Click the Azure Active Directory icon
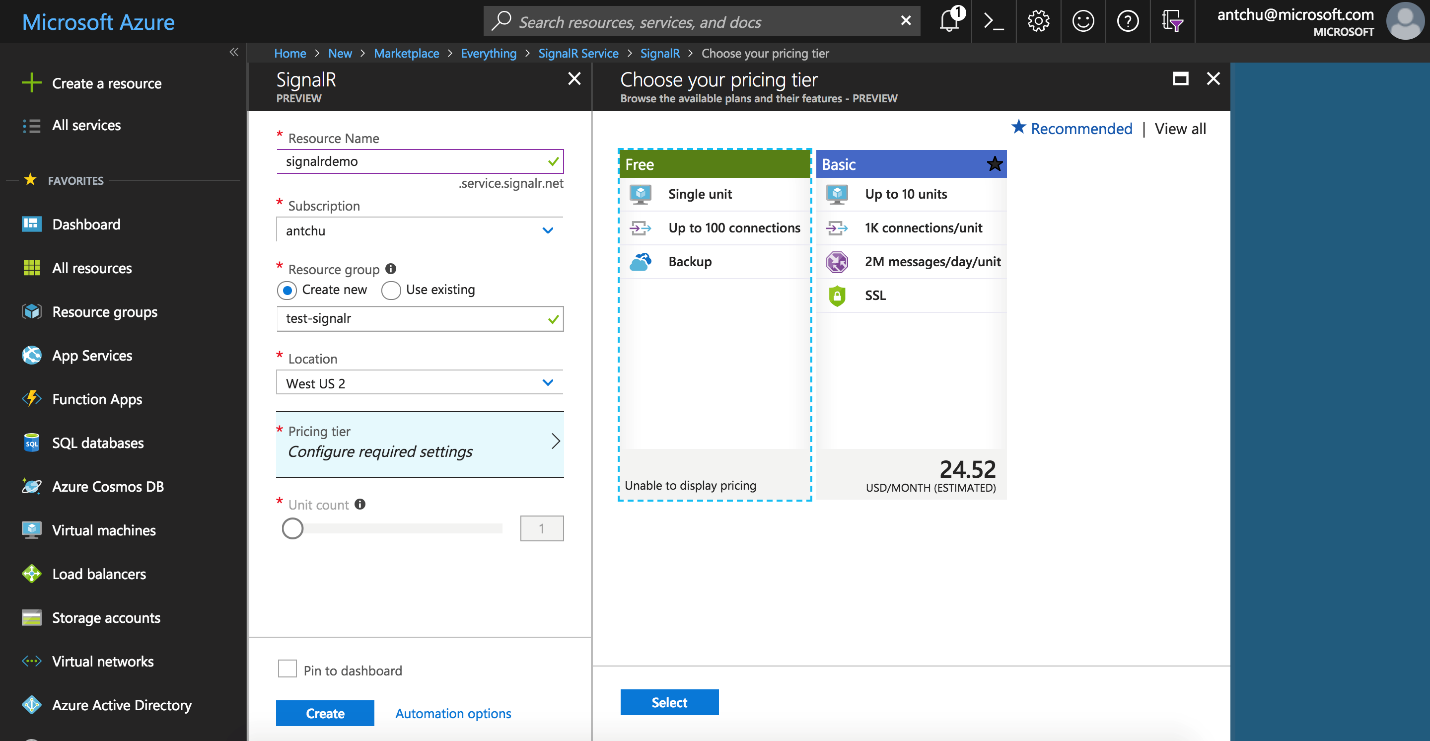The height and width of the screenshot is (741, 1430). [32, 705]
